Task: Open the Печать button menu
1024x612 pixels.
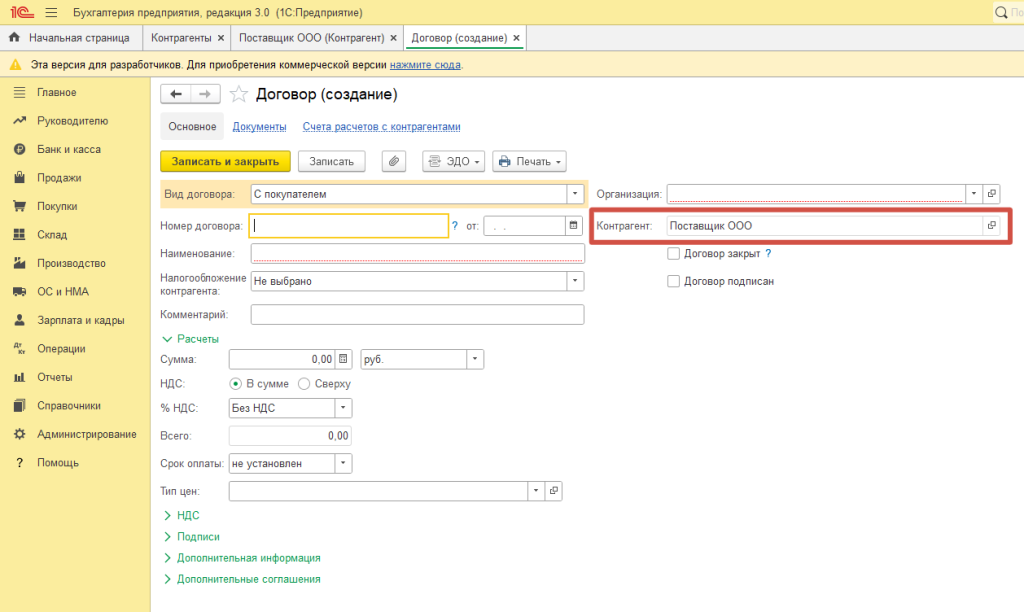Action: click(x=529, y=161)
